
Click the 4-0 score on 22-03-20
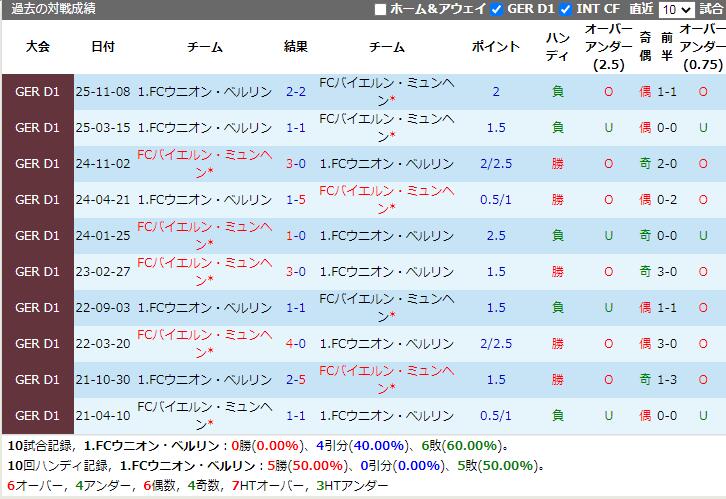[x=295, y=344]
